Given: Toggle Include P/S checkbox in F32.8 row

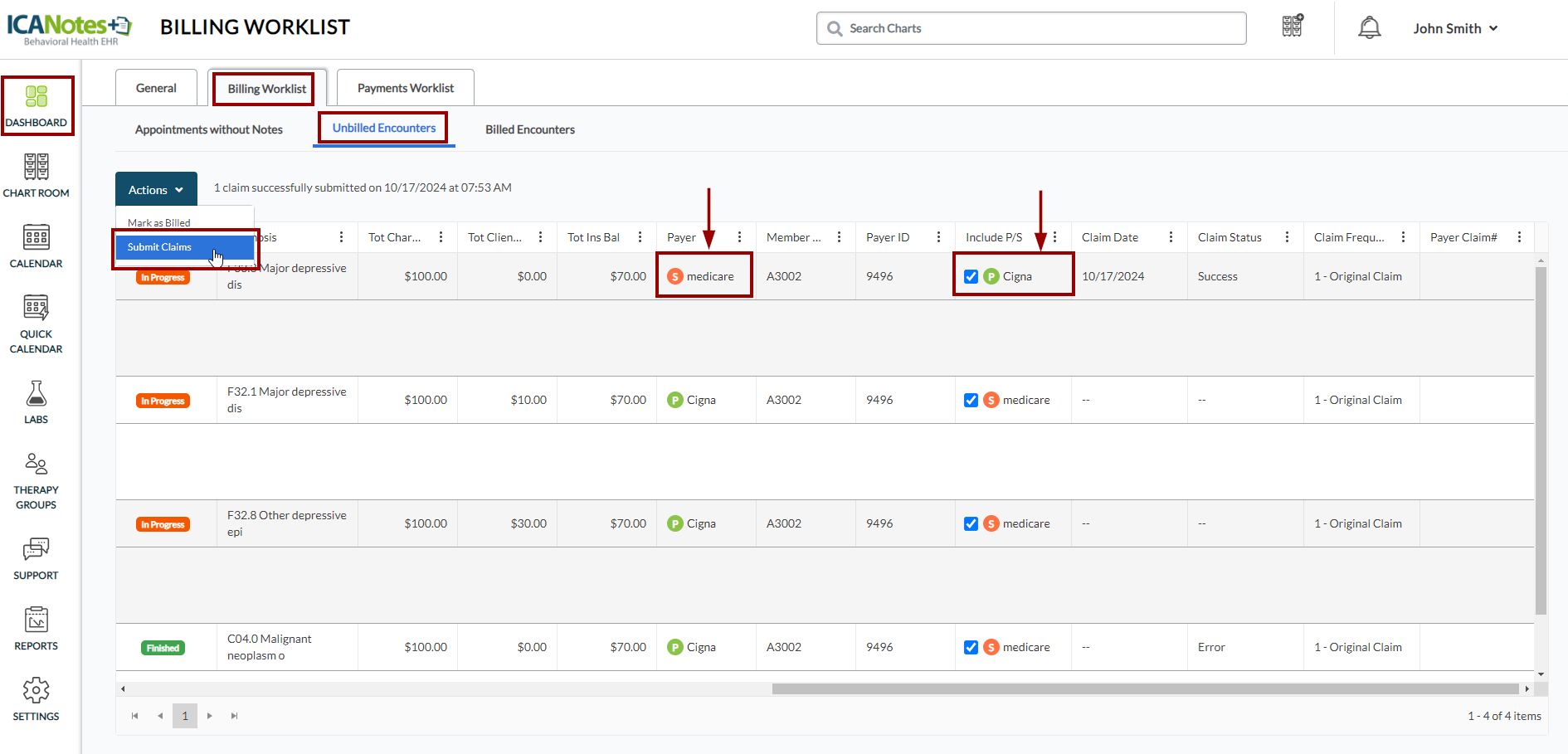Looking at the screenshot, I should 971,523.
